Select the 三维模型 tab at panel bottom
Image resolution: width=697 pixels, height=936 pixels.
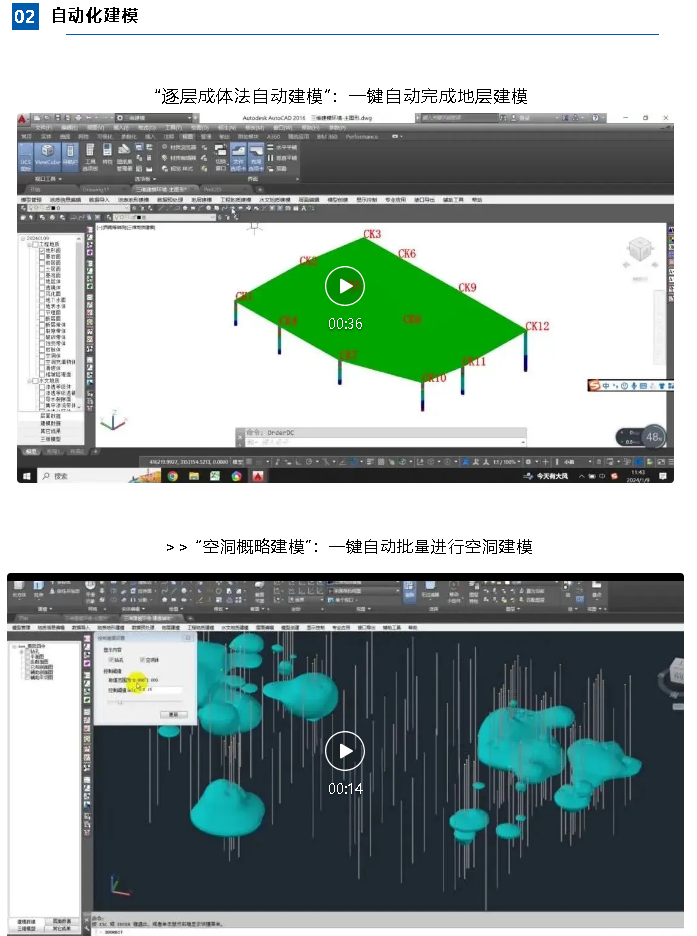(50, 439)
